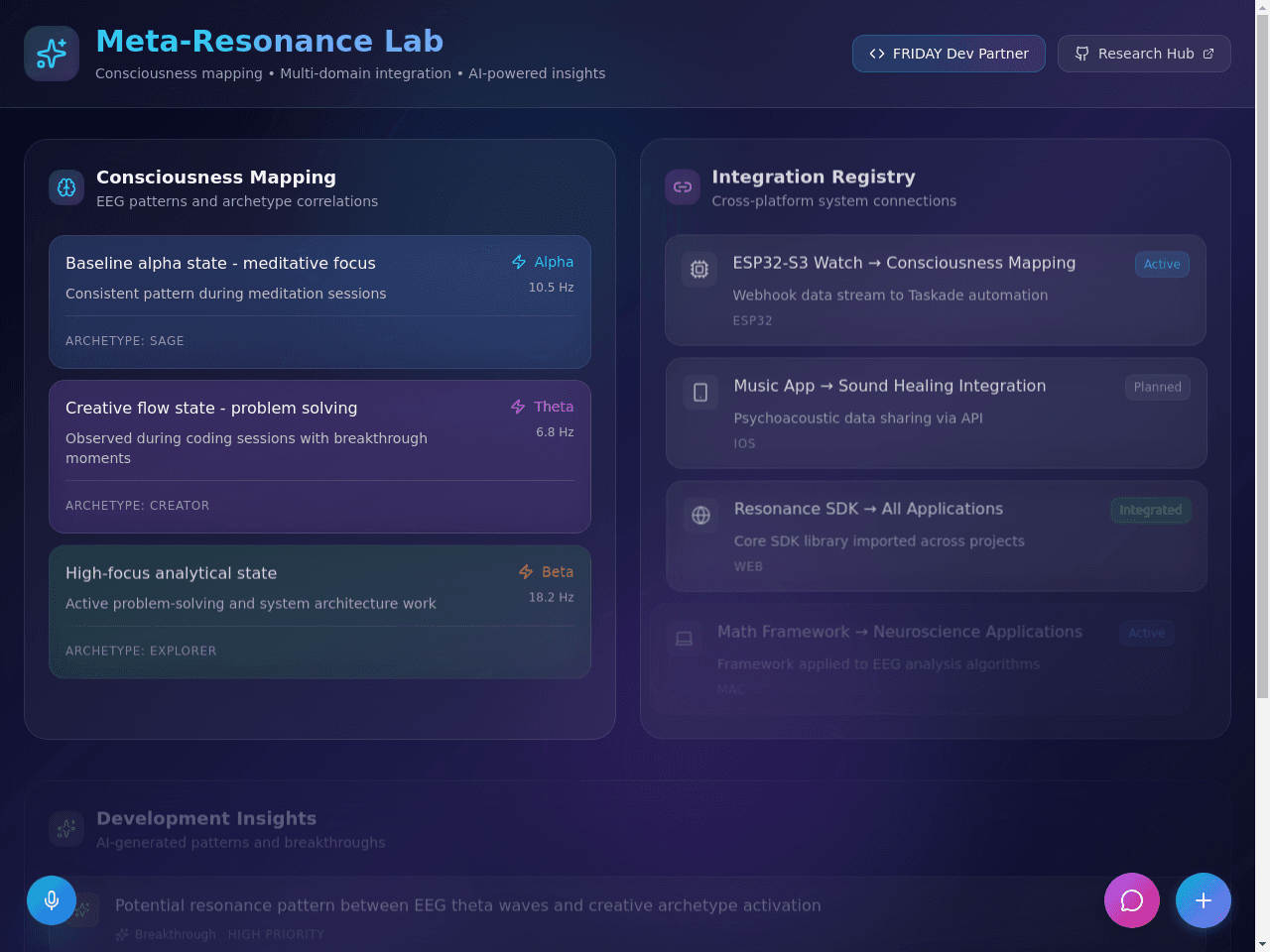This screenshot has width=1270, height=952.
Task: Click the Theta wave label
Action: click(x=554, y=407)
